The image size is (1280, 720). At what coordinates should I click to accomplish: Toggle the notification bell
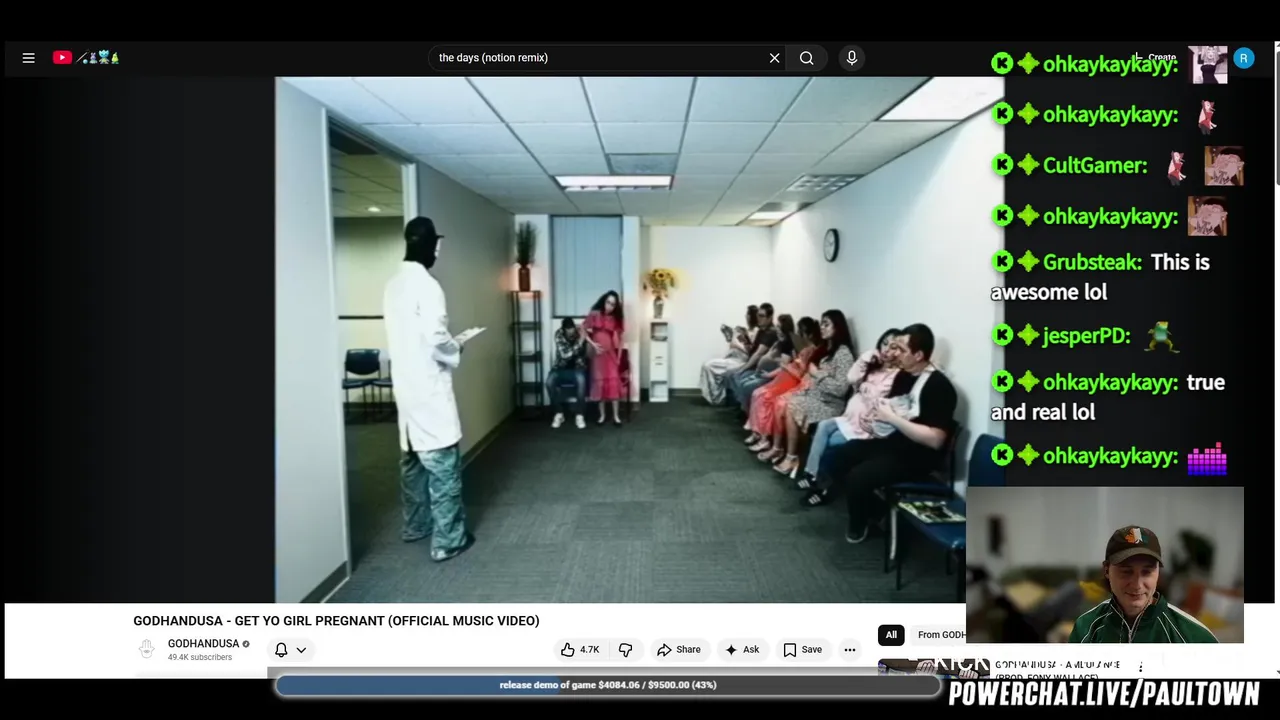pyautogui.click(x=281, y=650)
